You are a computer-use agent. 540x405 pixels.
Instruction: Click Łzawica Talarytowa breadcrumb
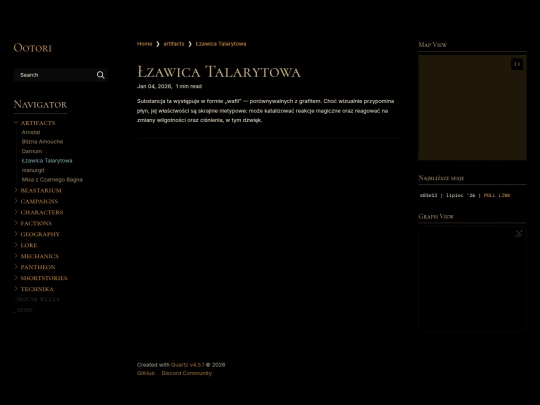[x=221, y=44]
